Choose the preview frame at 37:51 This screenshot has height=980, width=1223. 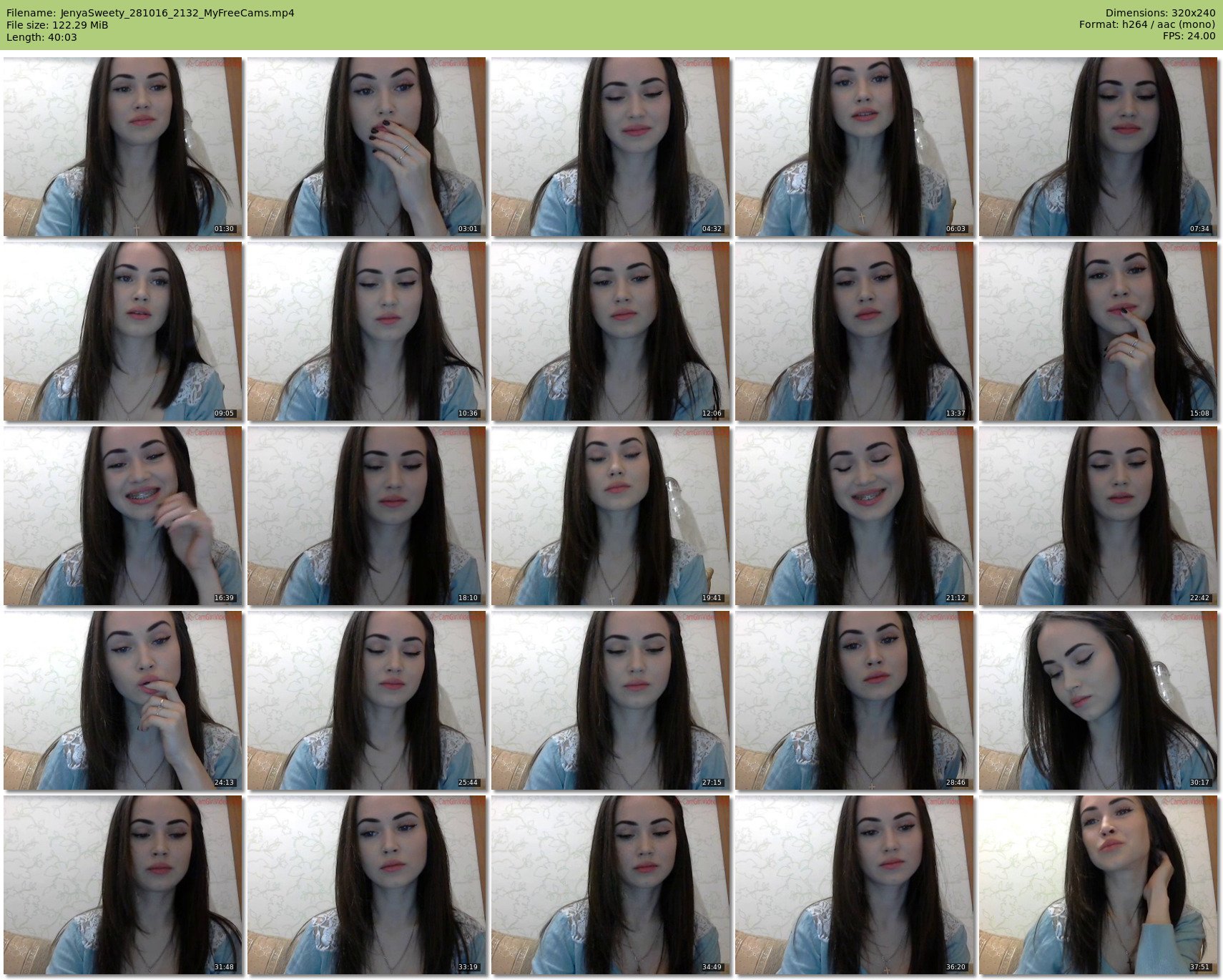pyautogui.click(x=1098, y=885)
